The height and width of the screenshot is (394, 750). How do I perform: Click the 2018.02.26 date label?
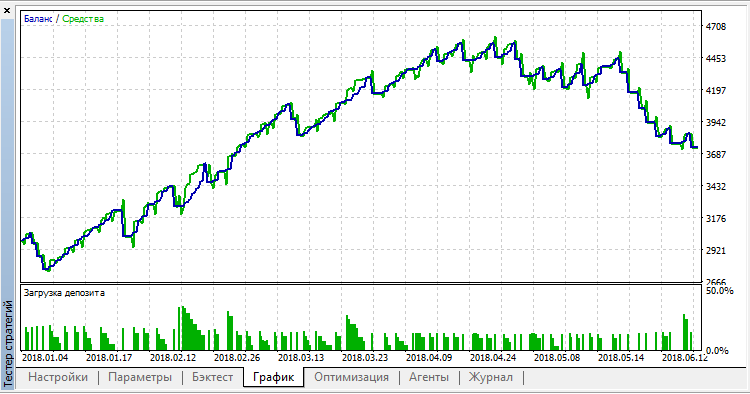pos(237,358)
